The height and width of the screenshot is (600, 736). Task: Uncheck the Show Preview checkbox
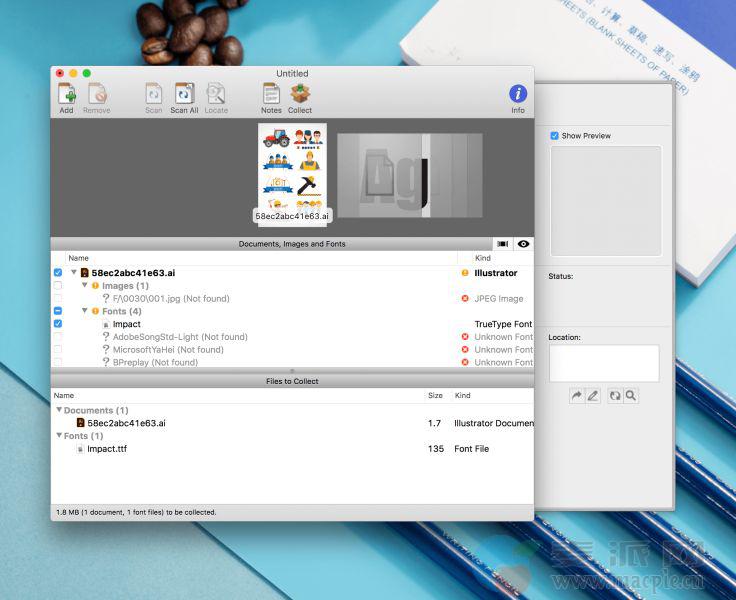(555, 136)
